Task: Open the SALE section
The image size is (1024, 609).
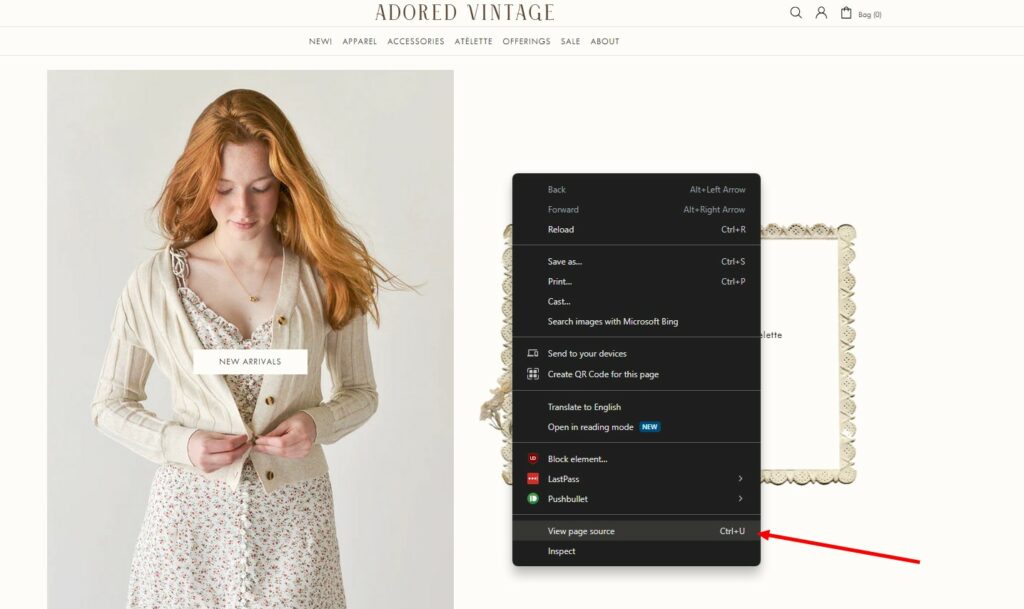Action: point(570,41)
